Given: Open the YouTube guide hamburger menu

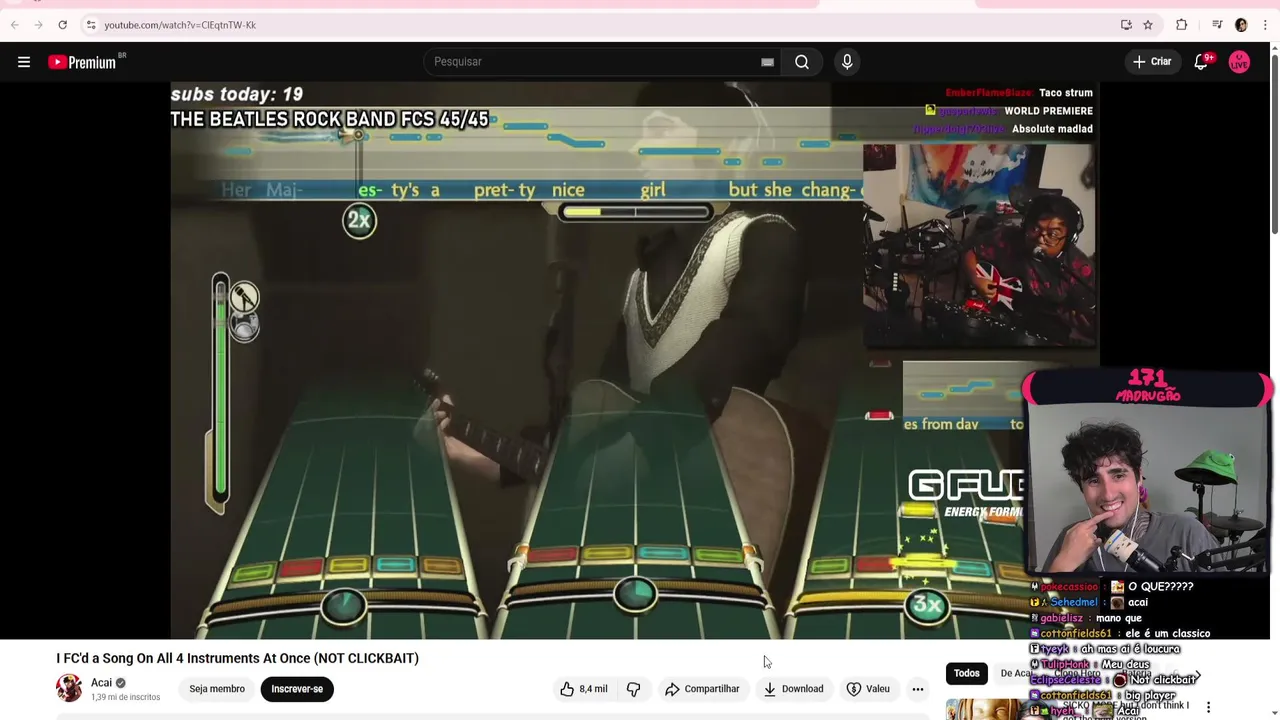Looking at the screenshot, I should coord(24,62).
